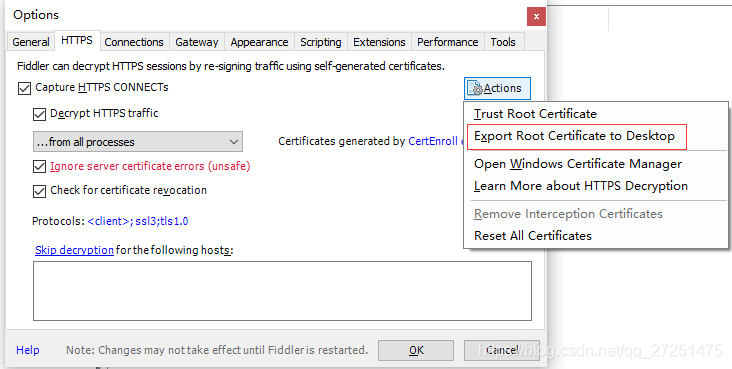Open the Skip decryption link
Screen dimensions: 732x369
pyautogui.click(x=74, y=250)
